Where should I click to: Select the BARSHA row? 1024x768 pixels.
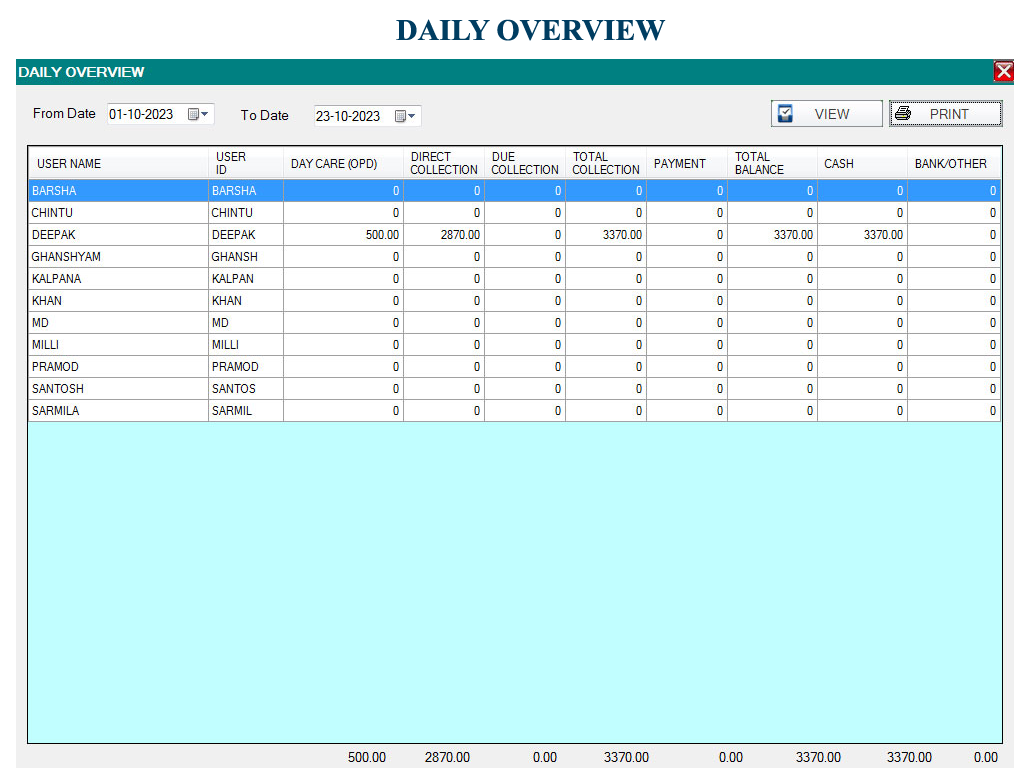pyautogui.click(x=118, y=191)
